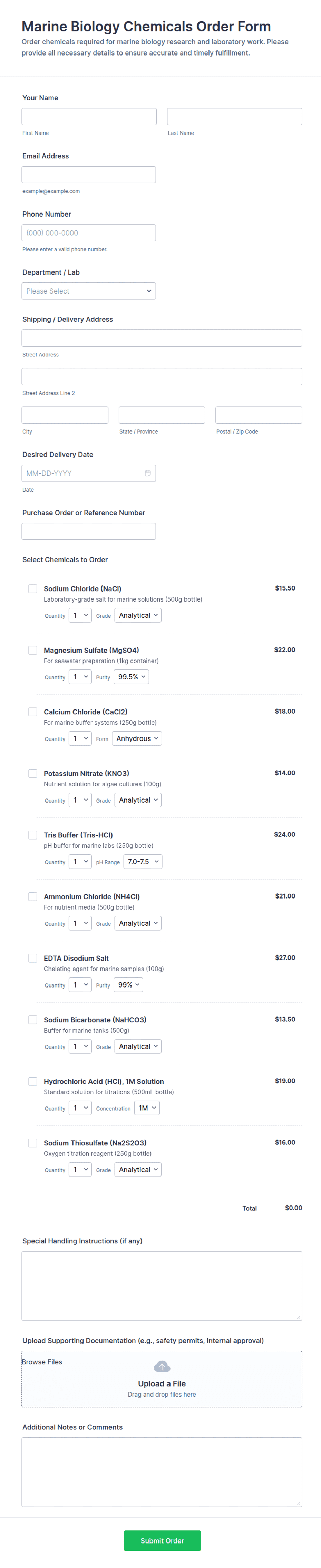Click Browse Files in upload area
This screenshot has height=1568, width=321.
pyautogui.click(x=43, y=1362)
